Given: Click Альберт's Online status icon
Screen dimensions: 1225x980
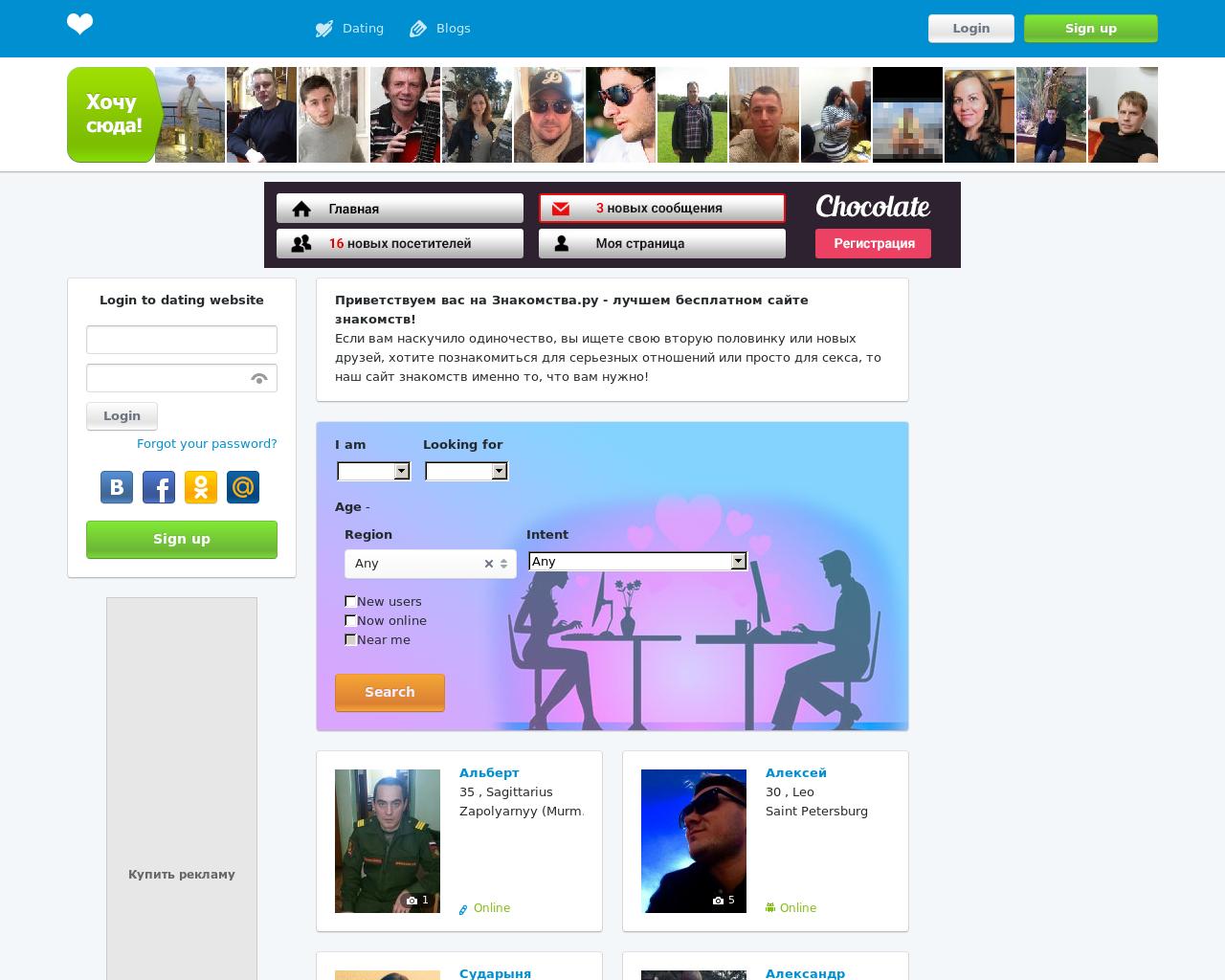Looking at the screenshot, I should click(x=463, y=909).
